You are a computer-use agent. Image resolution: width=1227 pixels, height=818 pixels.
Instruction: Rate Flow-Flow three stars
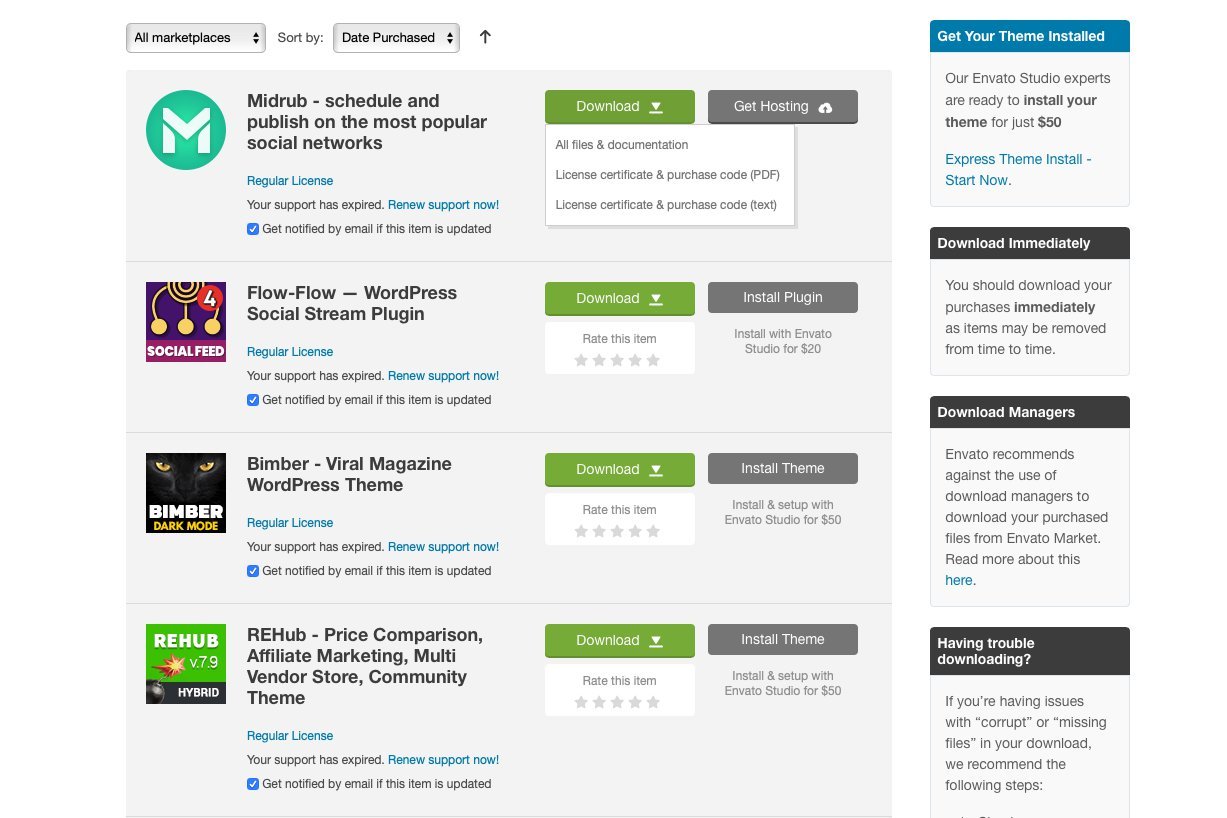(617, 360)
